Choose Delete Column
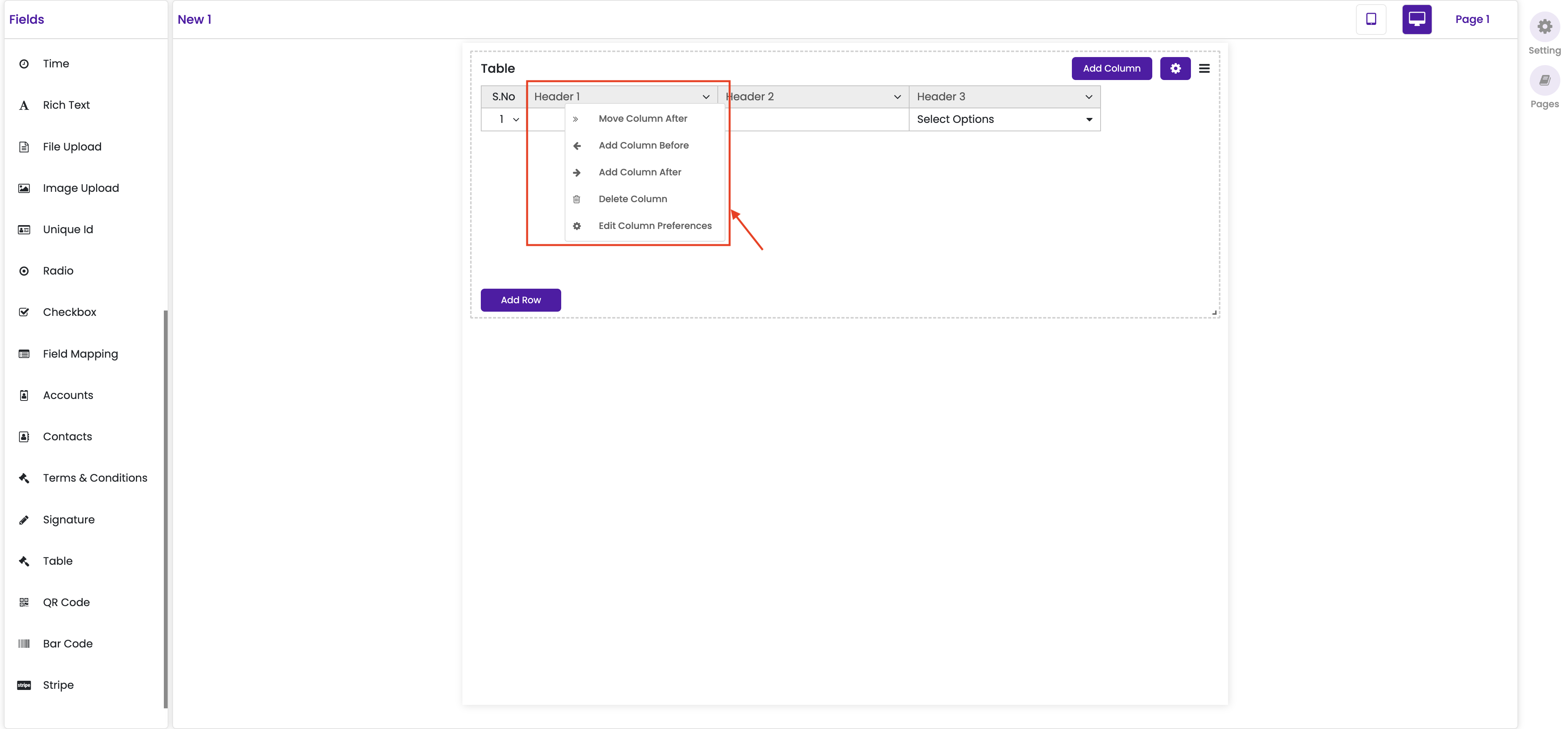Screen dimensions: 1568x729 coord(645,199)
